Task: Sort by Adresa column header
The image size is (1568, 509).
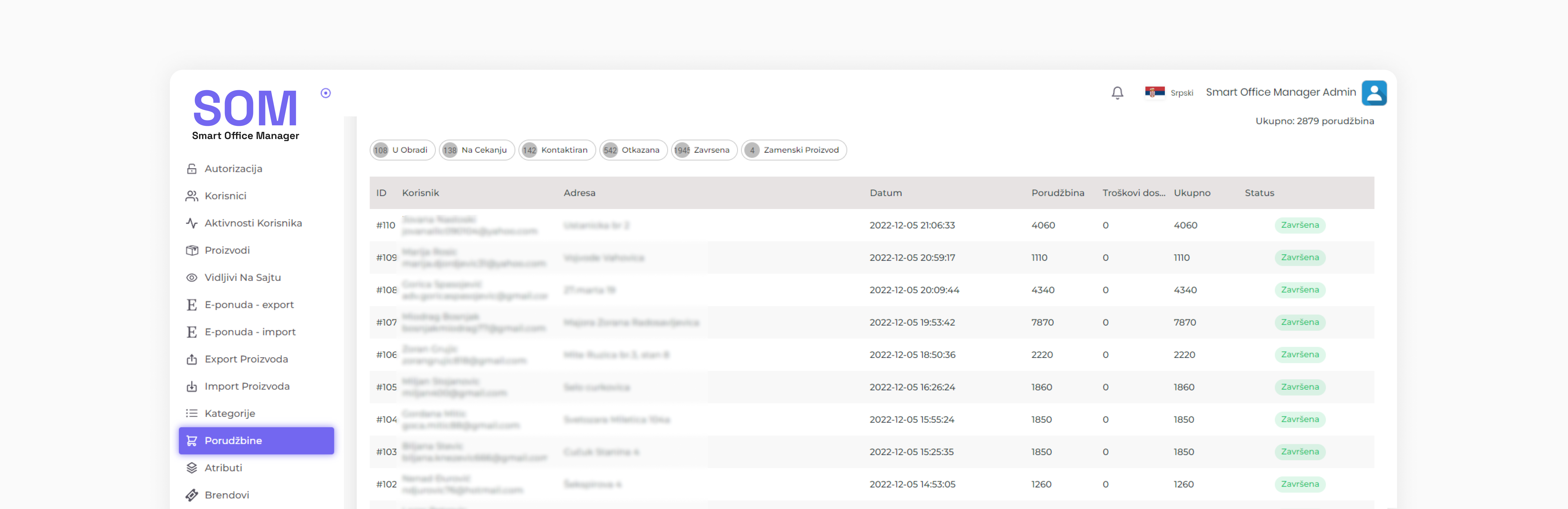Action: (580, 193)
